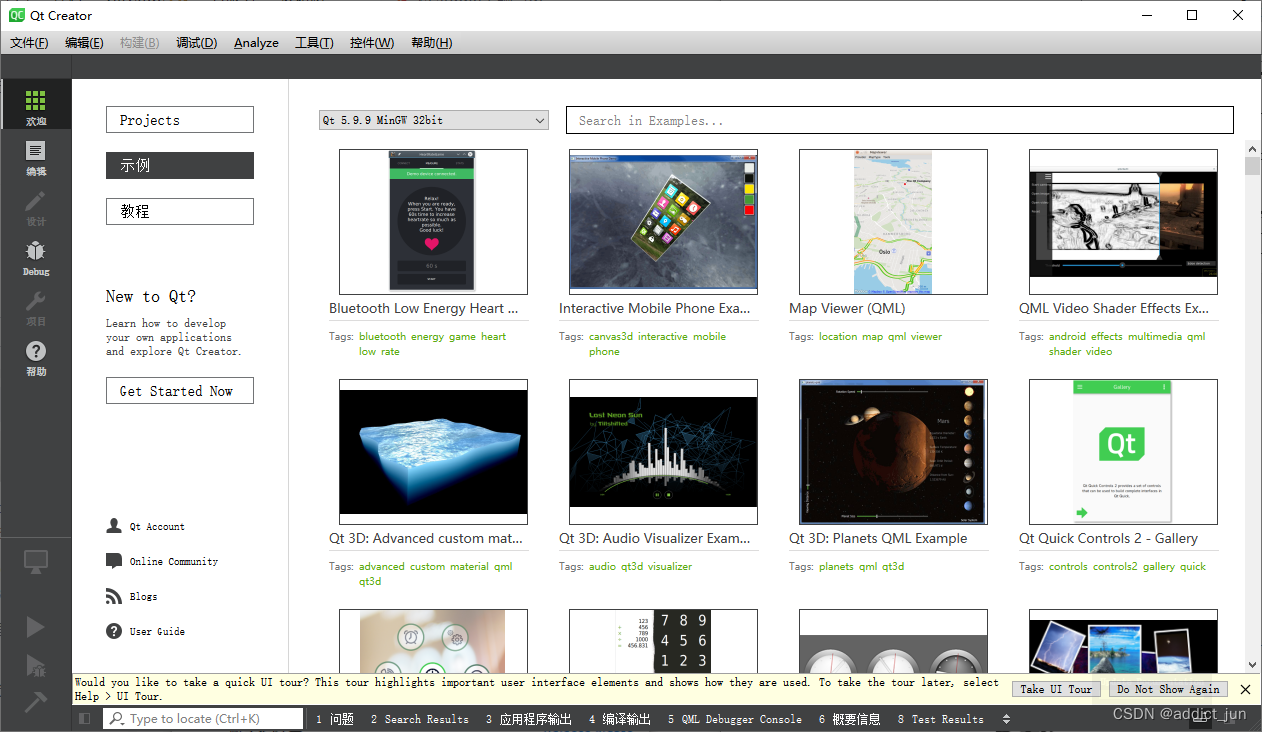Open the 4 编译输出 pane
This screenshot has width=1262, height=732.
(x=620, y=719)
